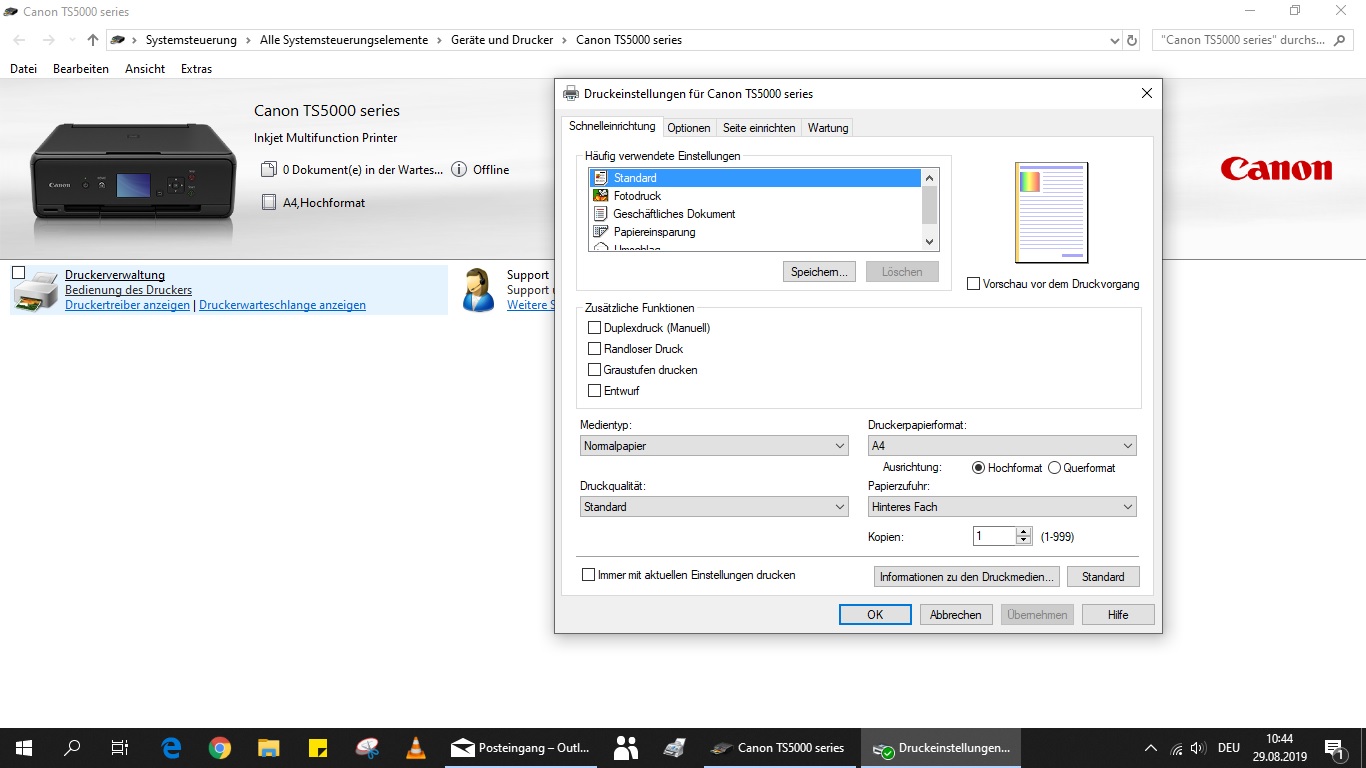Screen dimensions: 1366x768
Task: Confirm dialog with OK button
Action: tap(875, 615)
